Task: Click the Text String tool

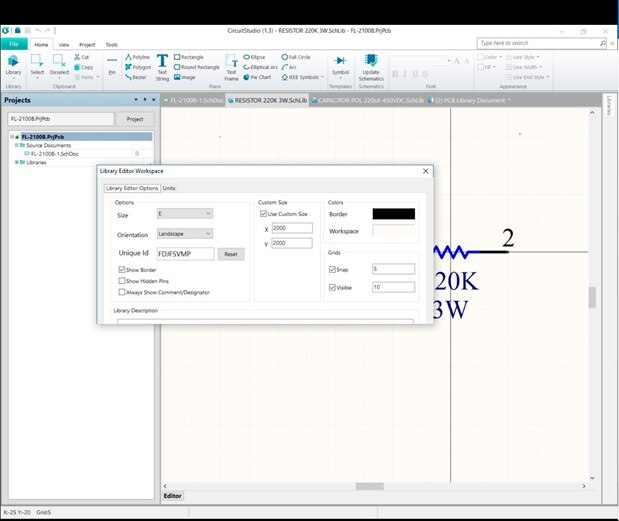Action: [x=162, y=65]
